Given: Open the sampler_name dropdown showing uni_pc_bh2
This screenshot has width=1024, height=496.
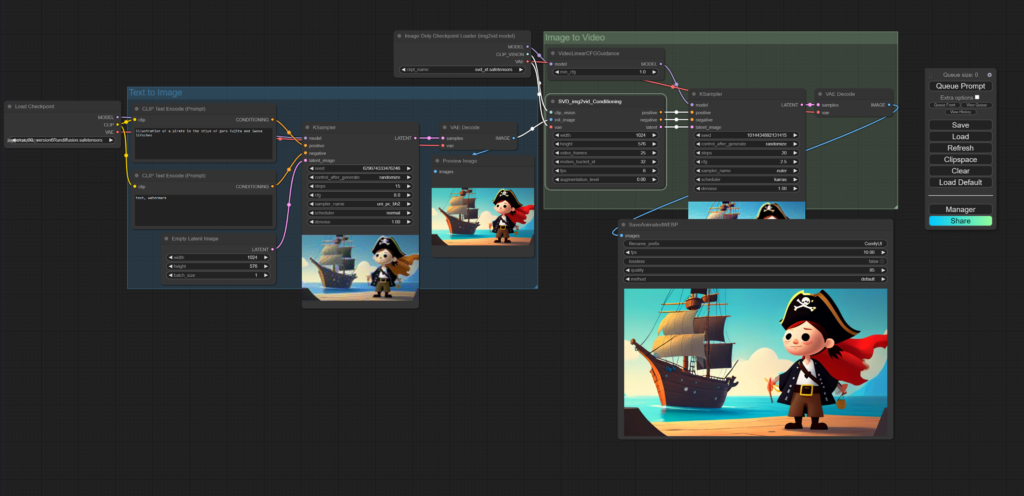Looking at the screenshot, I should pos(359,203).
